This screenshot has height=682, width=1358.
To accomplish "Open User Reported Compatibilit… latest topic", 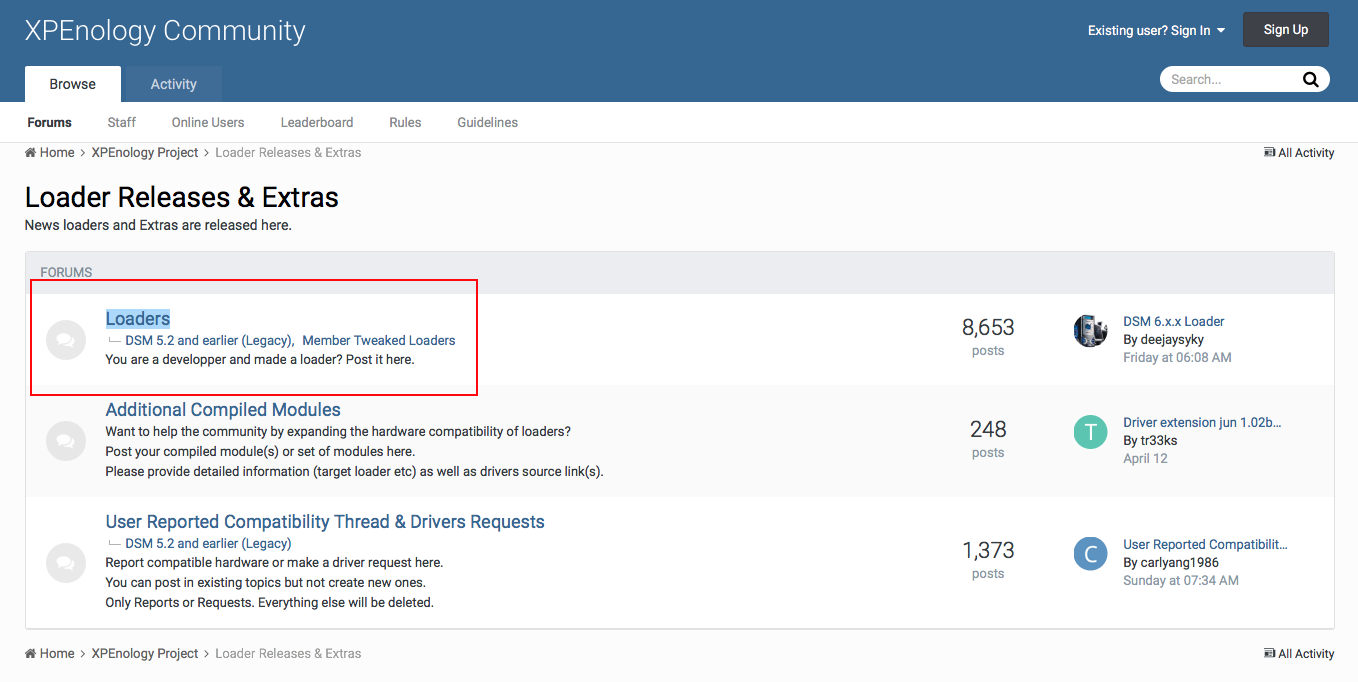I will tap(1205, 545).
